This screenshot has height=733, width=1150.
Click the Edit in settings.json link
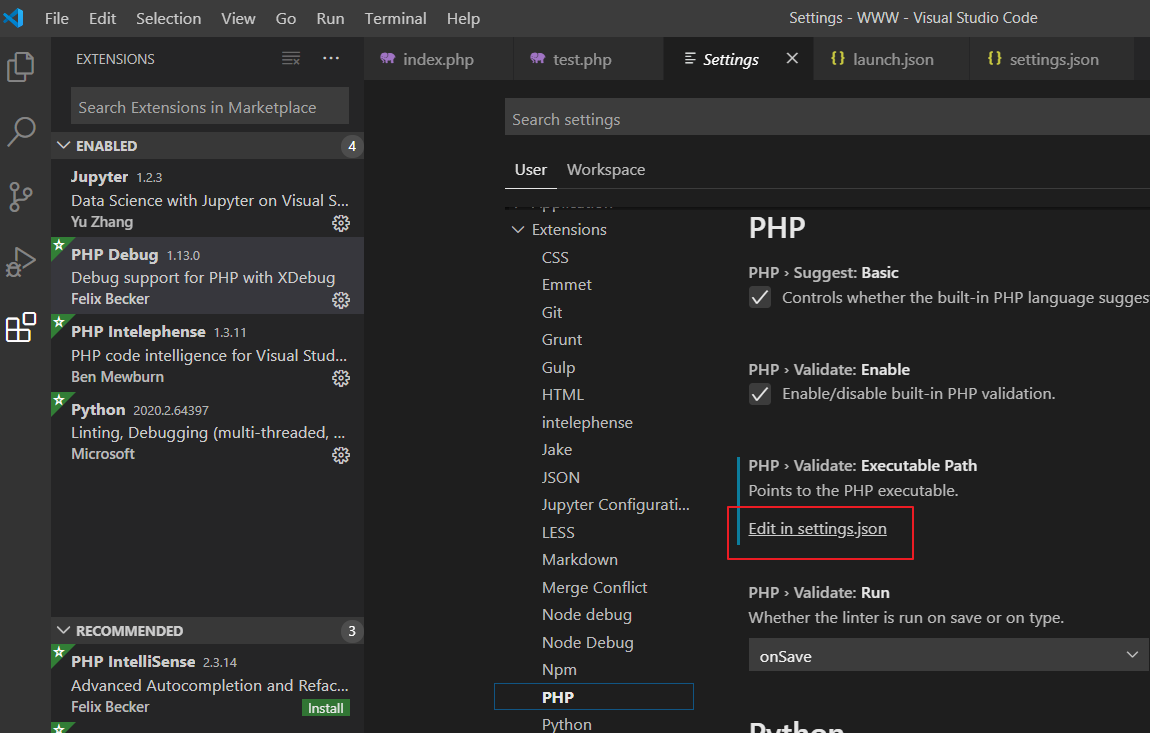click(819, 528)
